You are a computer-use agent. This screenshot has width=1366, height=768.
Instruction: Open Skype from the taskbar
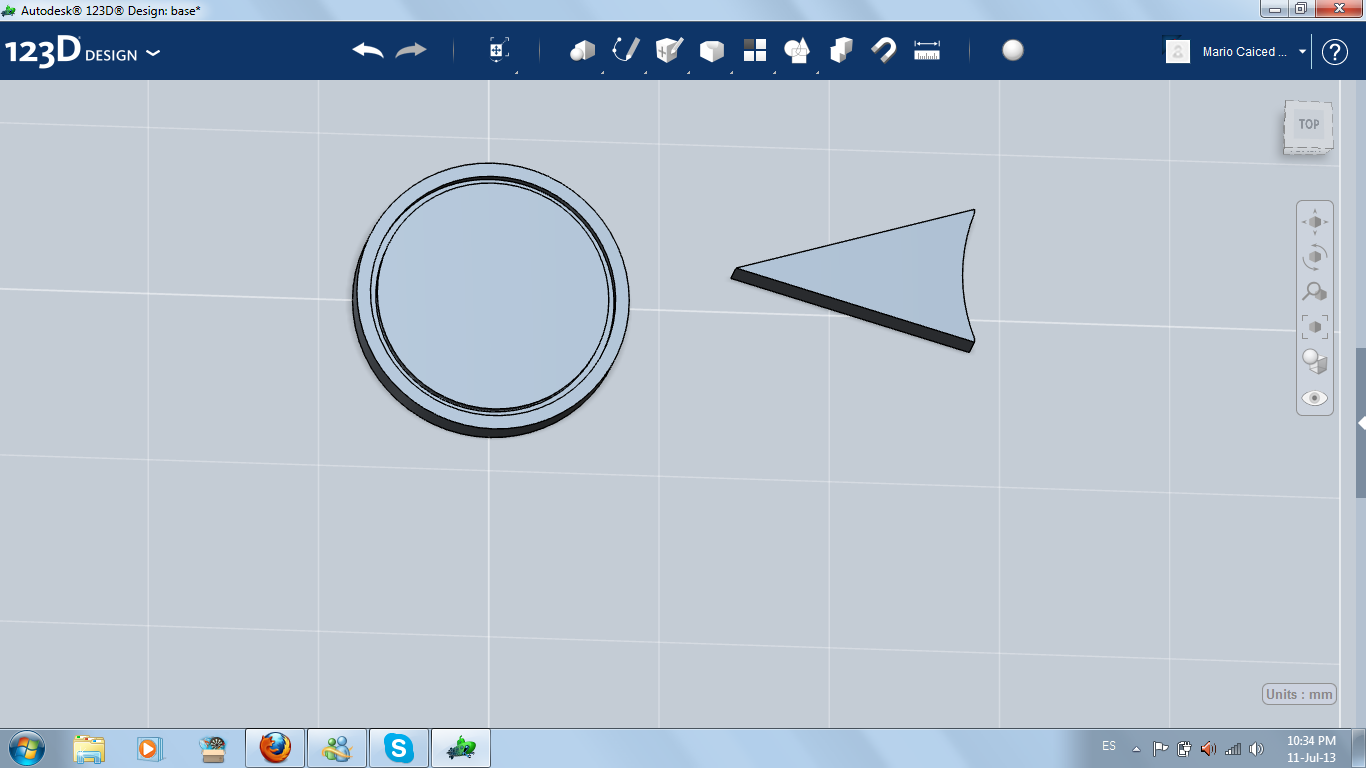[399, 748]
